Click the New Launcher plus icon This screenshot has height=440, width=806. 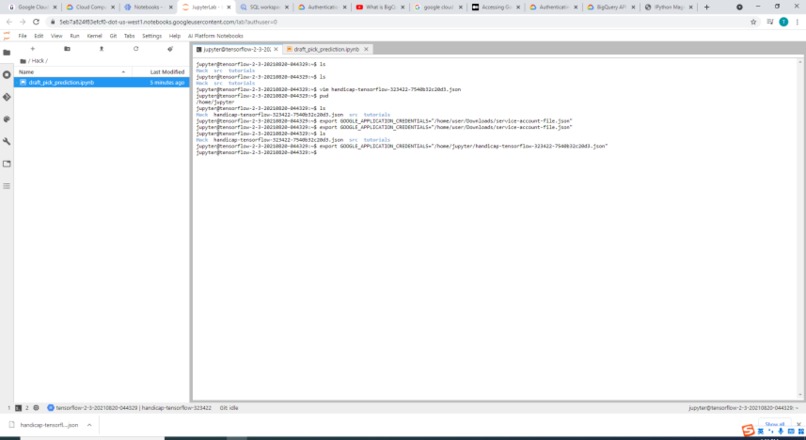(32, 49)
